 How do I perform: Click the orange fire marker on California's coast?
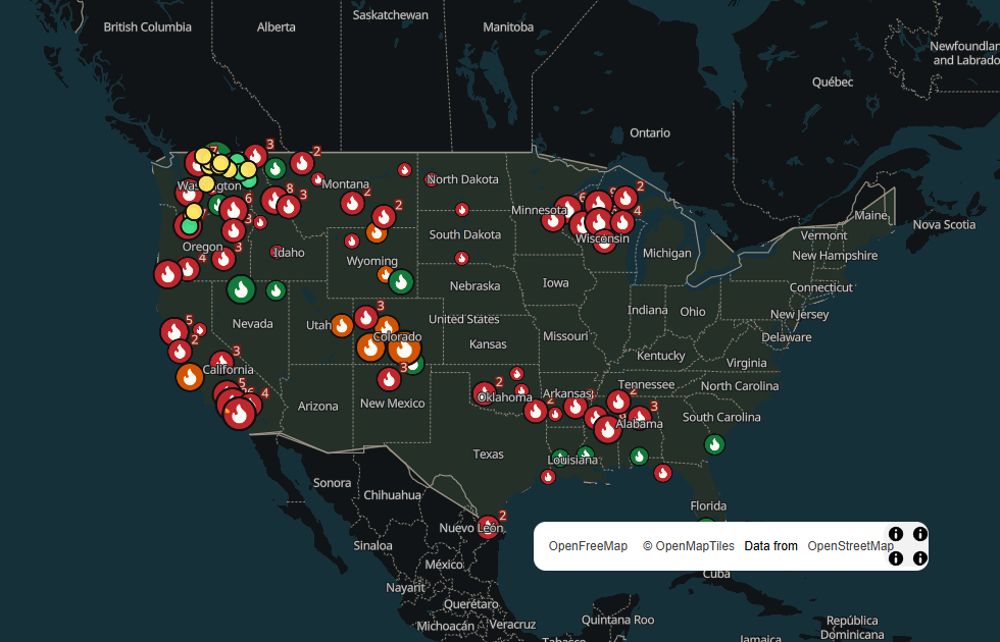(189, 377)
